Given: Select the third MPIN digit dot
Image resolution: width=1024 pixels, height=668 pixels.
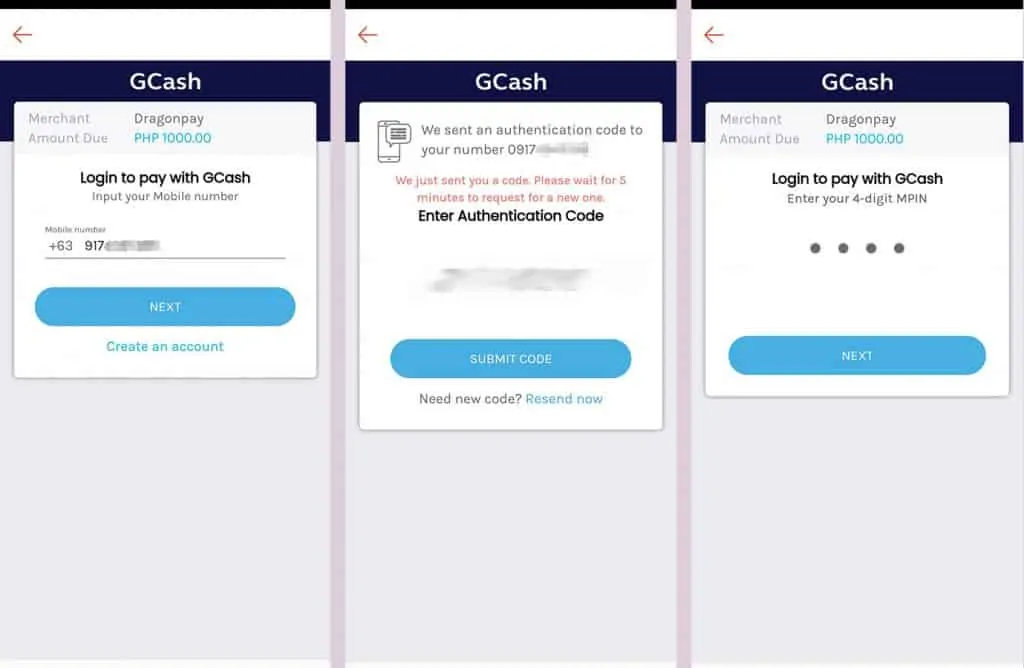Looking at the screenshot, I should click(871, 248).
